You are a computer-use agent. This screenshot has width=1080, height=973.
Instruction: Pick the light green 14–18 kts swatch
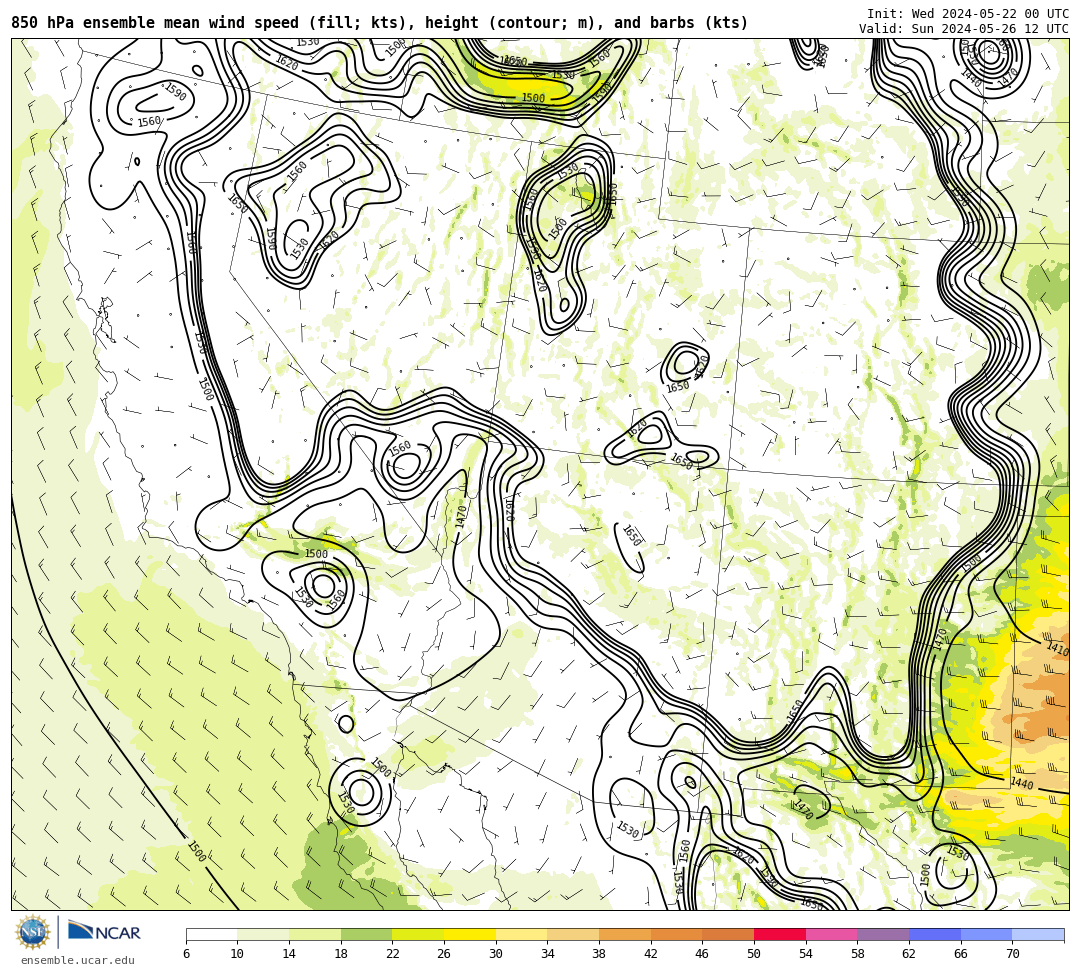click(x=315, y=934)
